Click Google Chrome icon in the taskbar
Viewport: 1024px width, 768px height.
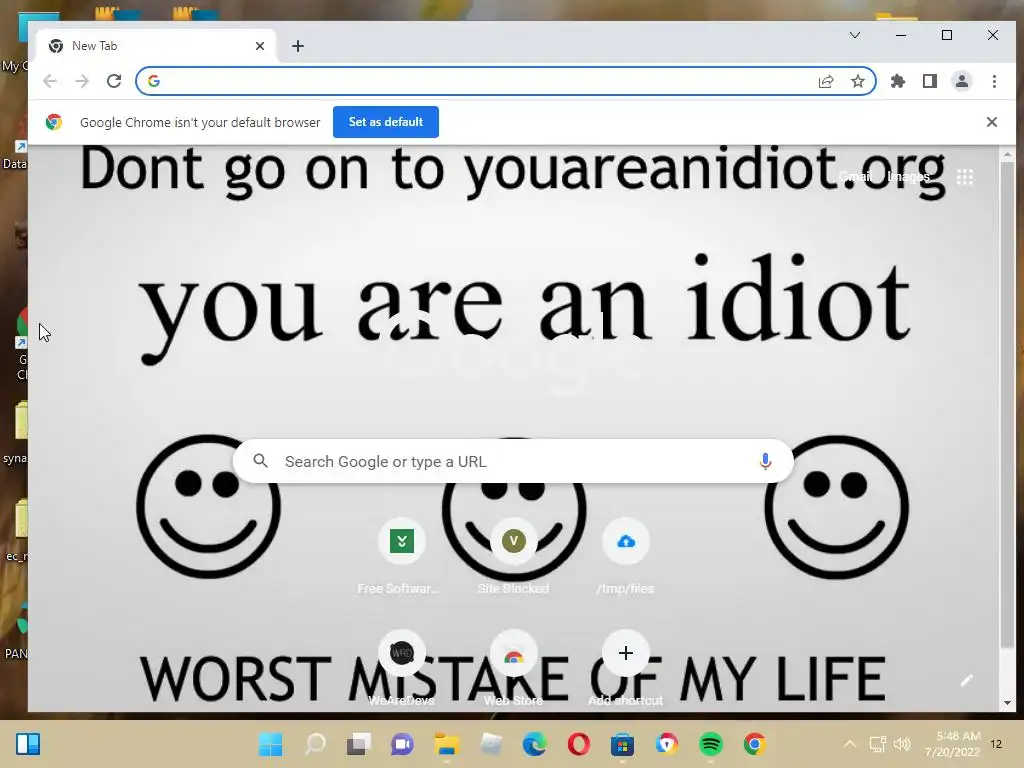pos(754,744)
